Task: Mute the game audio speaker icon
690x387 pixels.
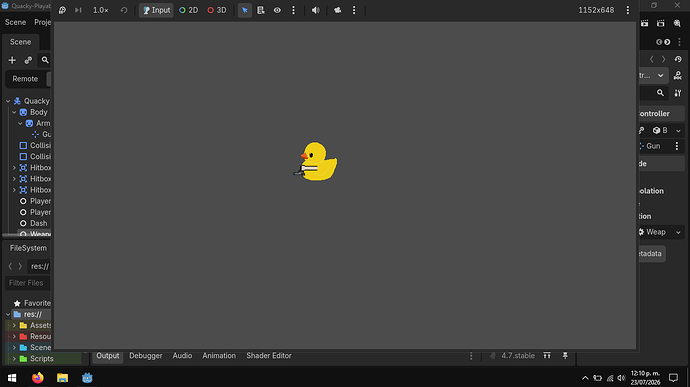Action: 316,10
